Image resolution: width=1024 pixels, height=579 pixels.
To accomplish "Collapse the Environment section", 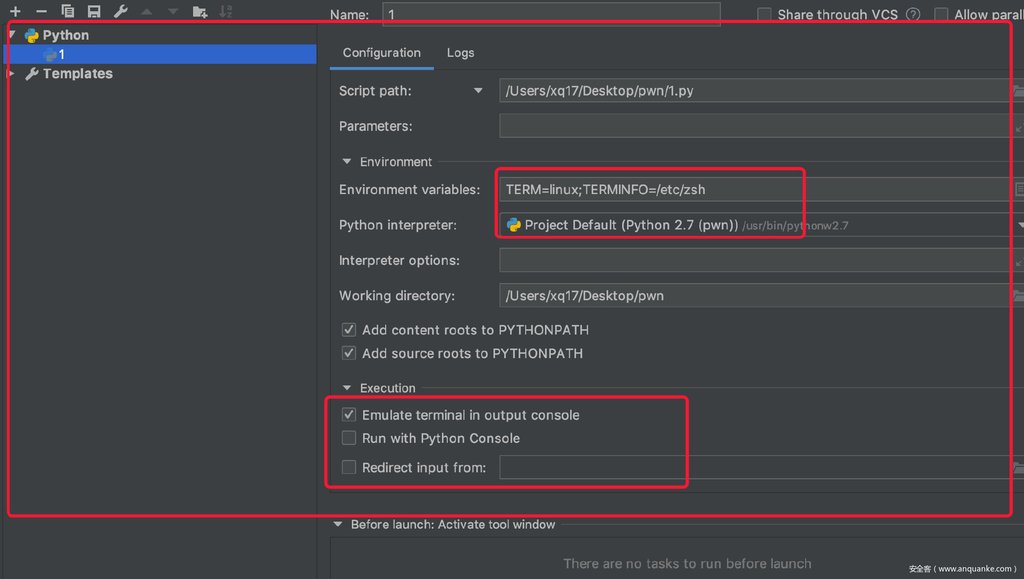I will 347,162.
